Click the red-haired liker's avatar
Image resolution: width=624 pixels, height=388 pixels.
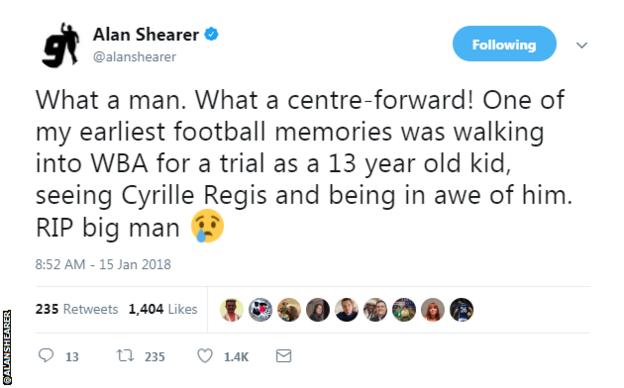(433, 310)
